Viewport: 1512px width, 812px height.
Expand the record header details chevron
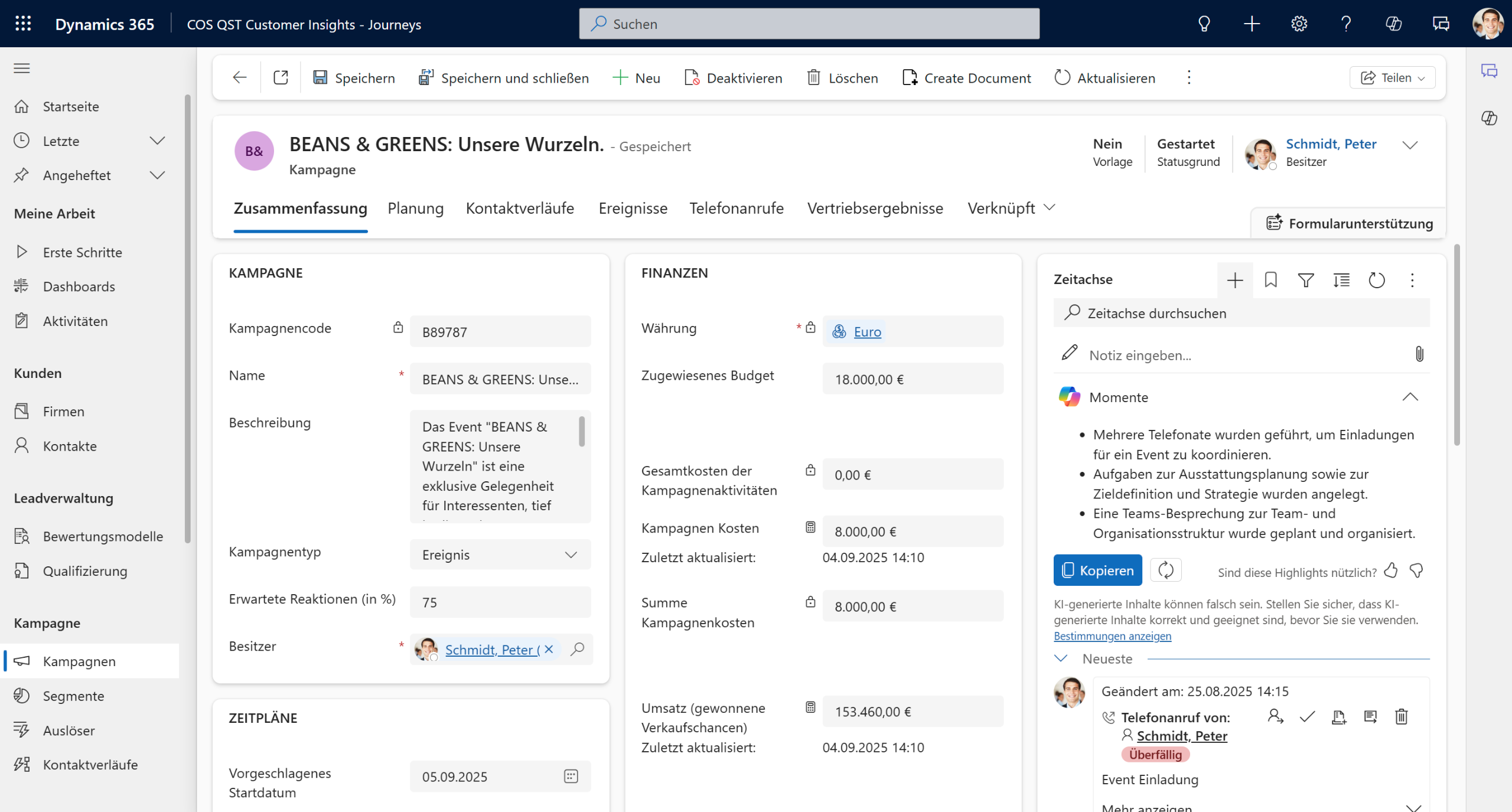click(x=1410, y=145)
